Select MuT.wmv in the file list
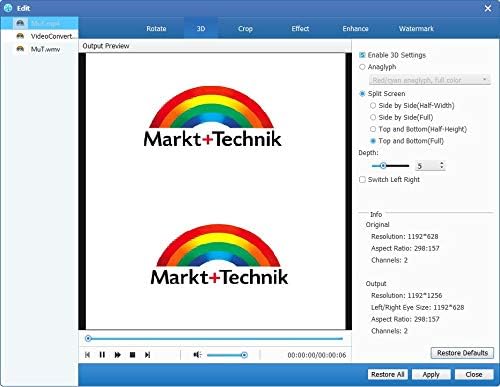The width and height of the screenshot is (500, 387). click(x=39, y=49)
